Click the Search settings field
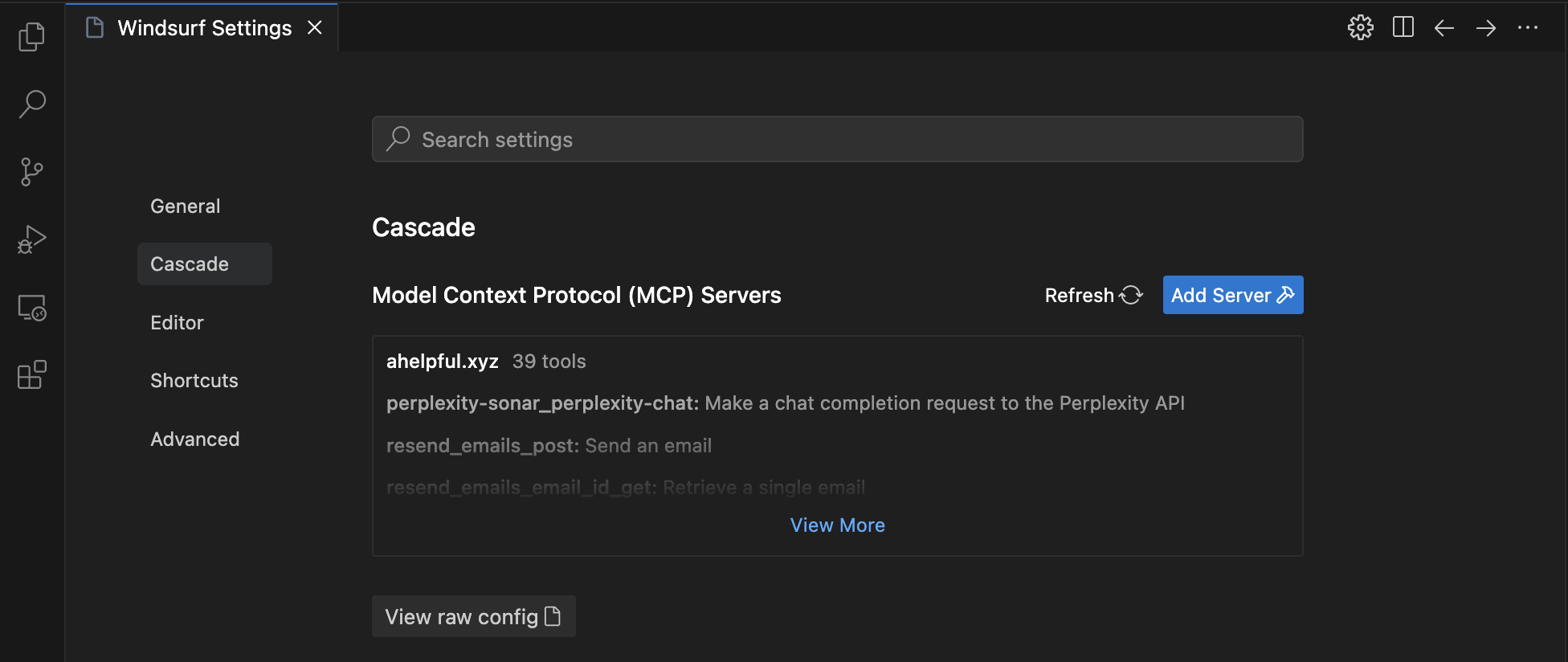This screenshot has width=1568, height=662. click(837, 140)
